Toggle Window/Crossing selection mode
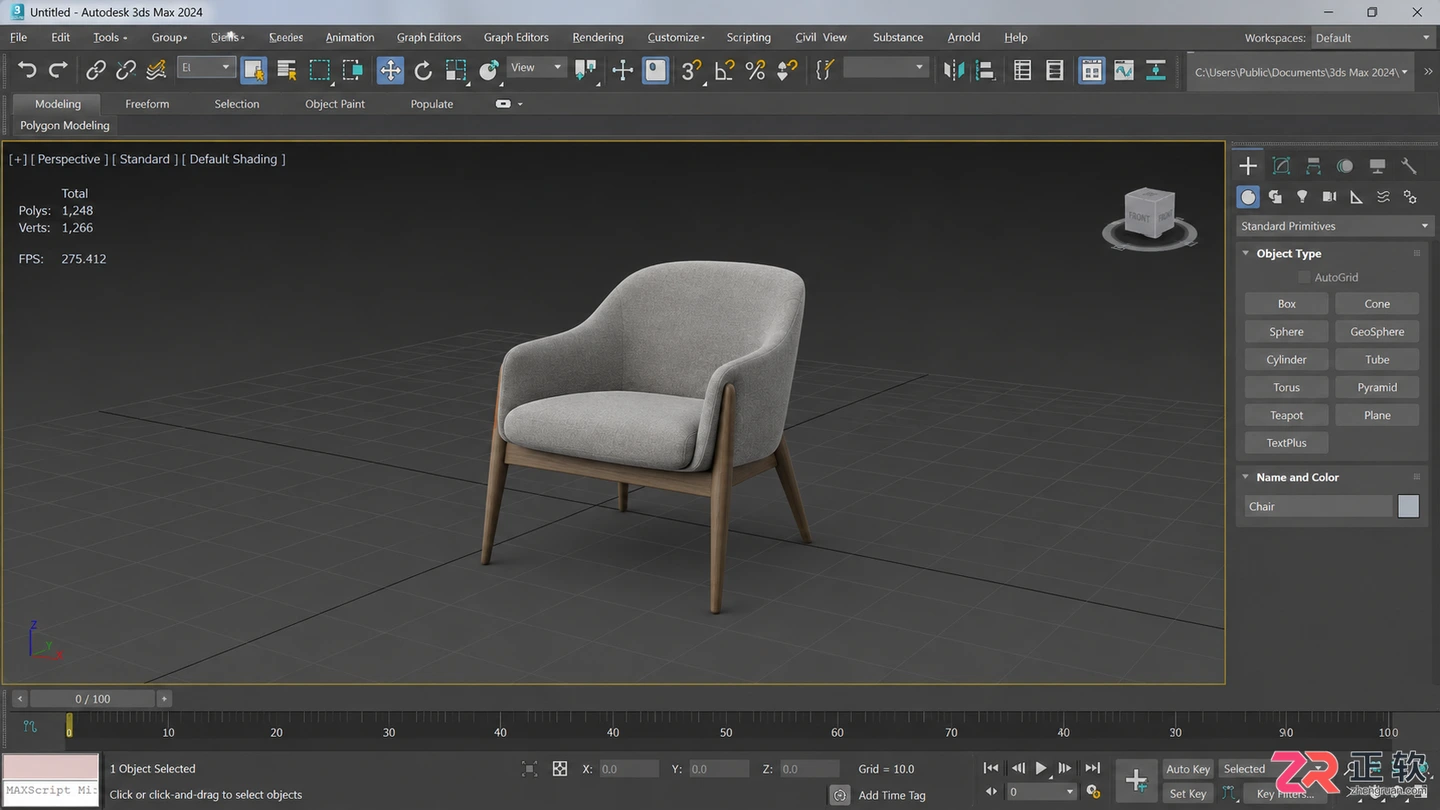1440x810 pixels. click(x=353, y=70)
